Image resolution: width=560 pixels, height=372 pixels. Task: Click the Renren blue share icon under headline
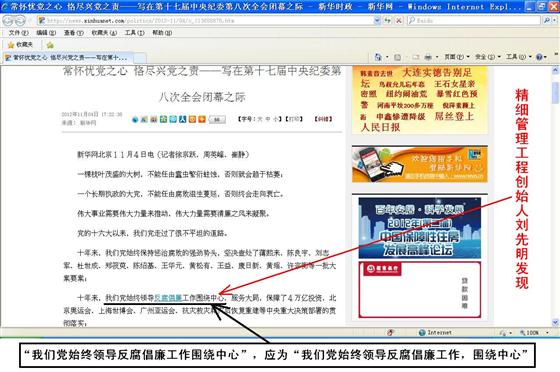click(x=182, y=119)
